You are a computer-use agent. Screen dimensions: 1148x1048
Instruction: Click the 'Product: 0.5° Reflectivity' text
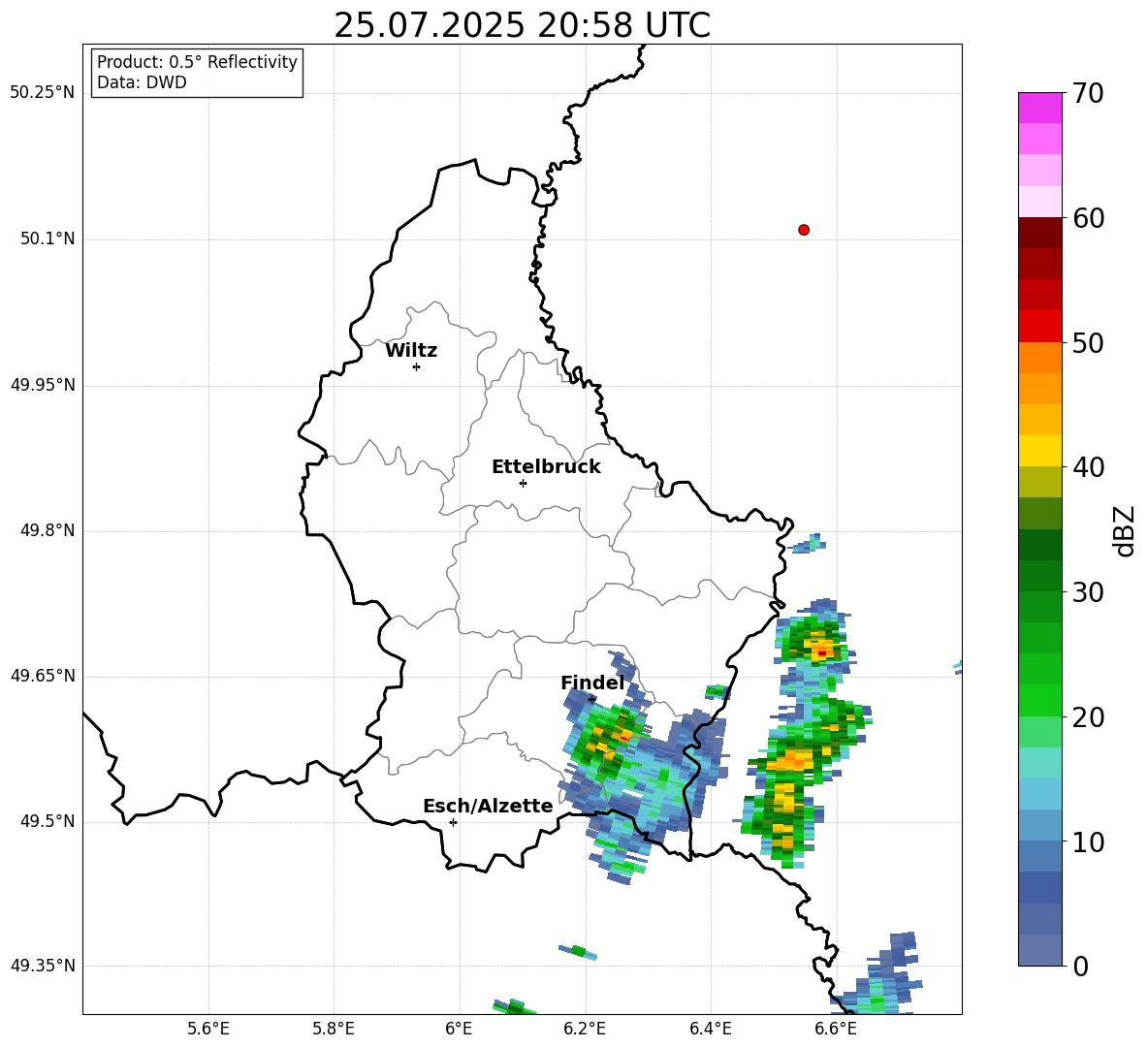point(197,61)
